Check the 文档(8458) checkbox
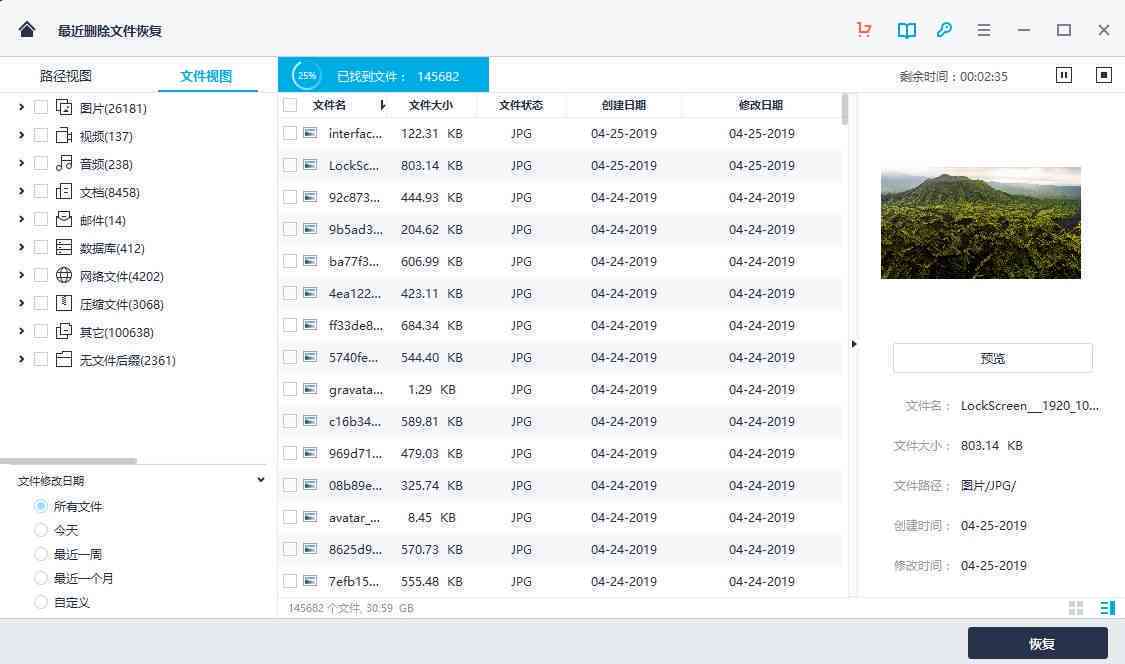Screen dimensions: 1125x664 41,192
